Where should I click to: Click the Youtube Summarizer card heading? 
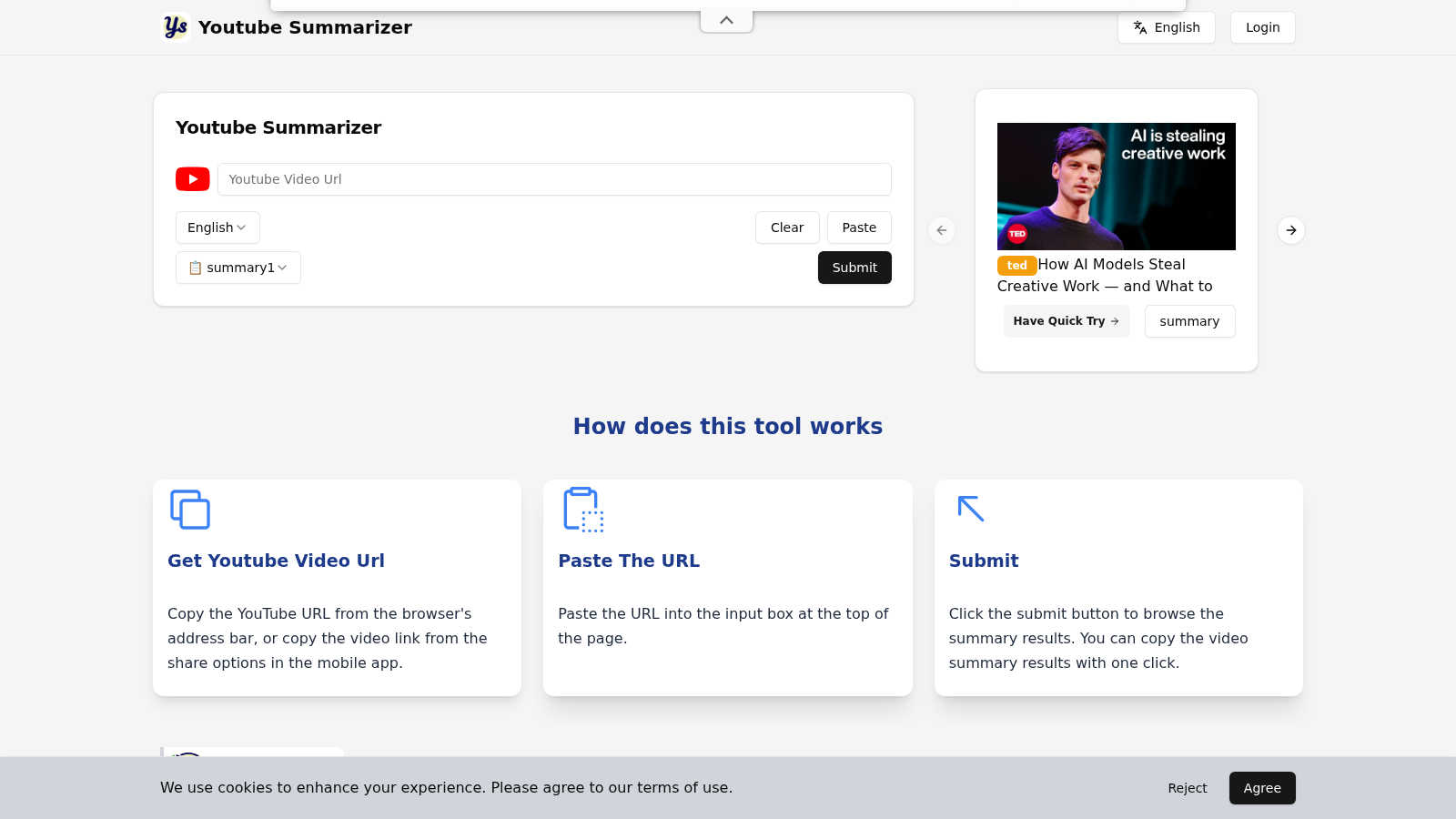(278, 127)
